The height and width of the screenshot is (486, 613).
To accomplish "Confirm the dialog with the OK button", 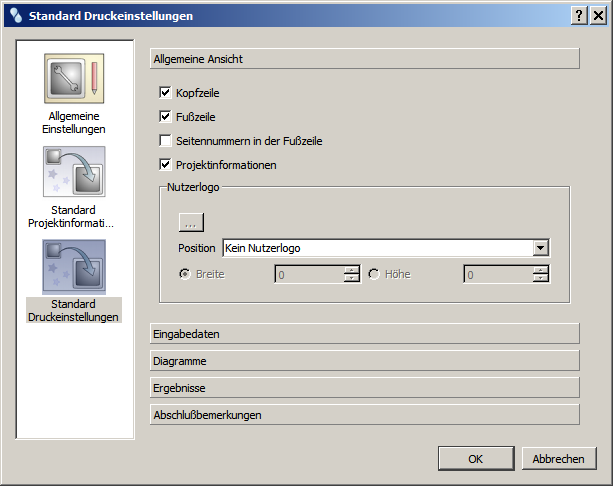I will tap(476, 459).
